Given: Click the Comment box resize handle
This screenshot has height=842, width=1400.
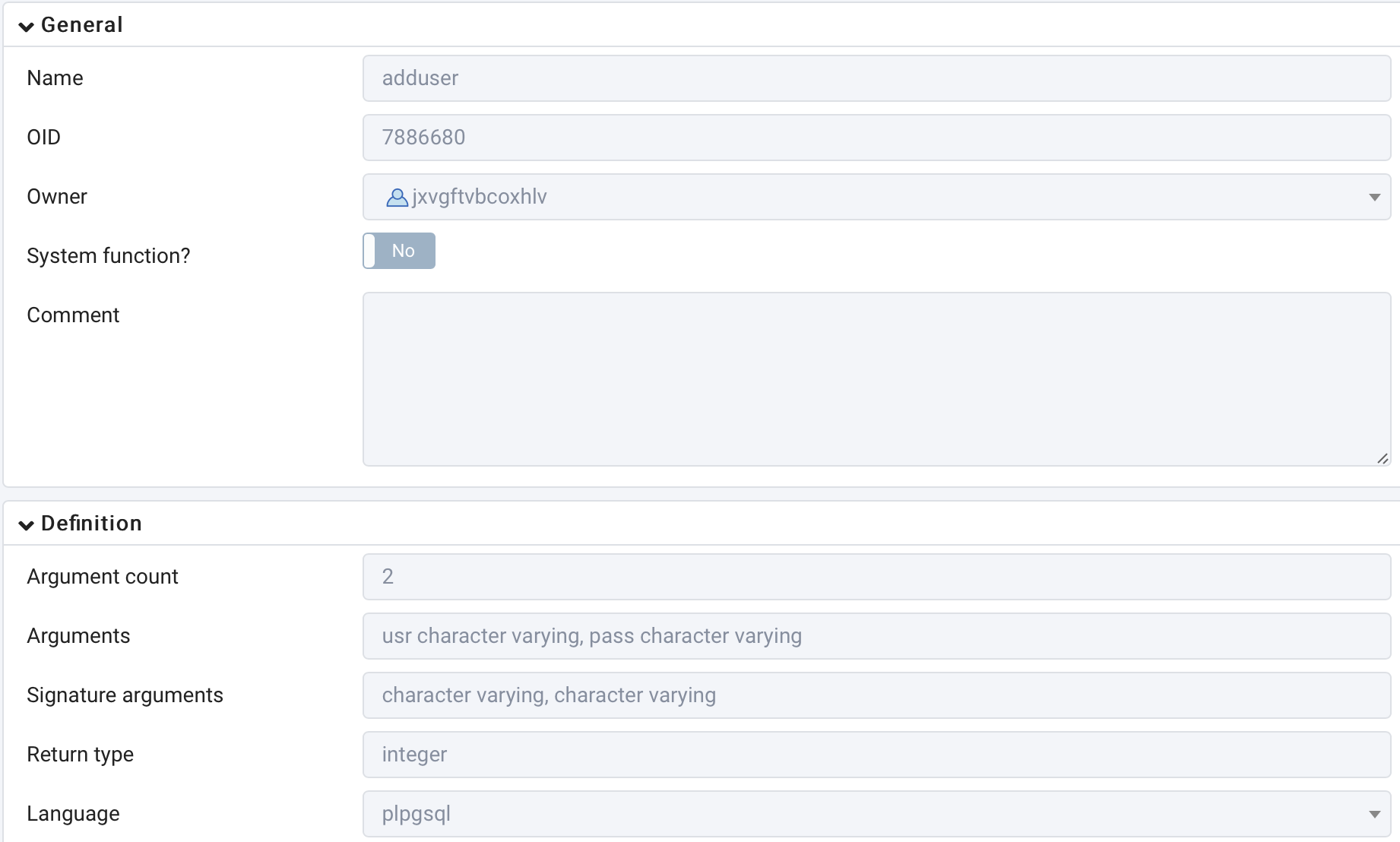Looking at the screenshot, I should 1383,458.
